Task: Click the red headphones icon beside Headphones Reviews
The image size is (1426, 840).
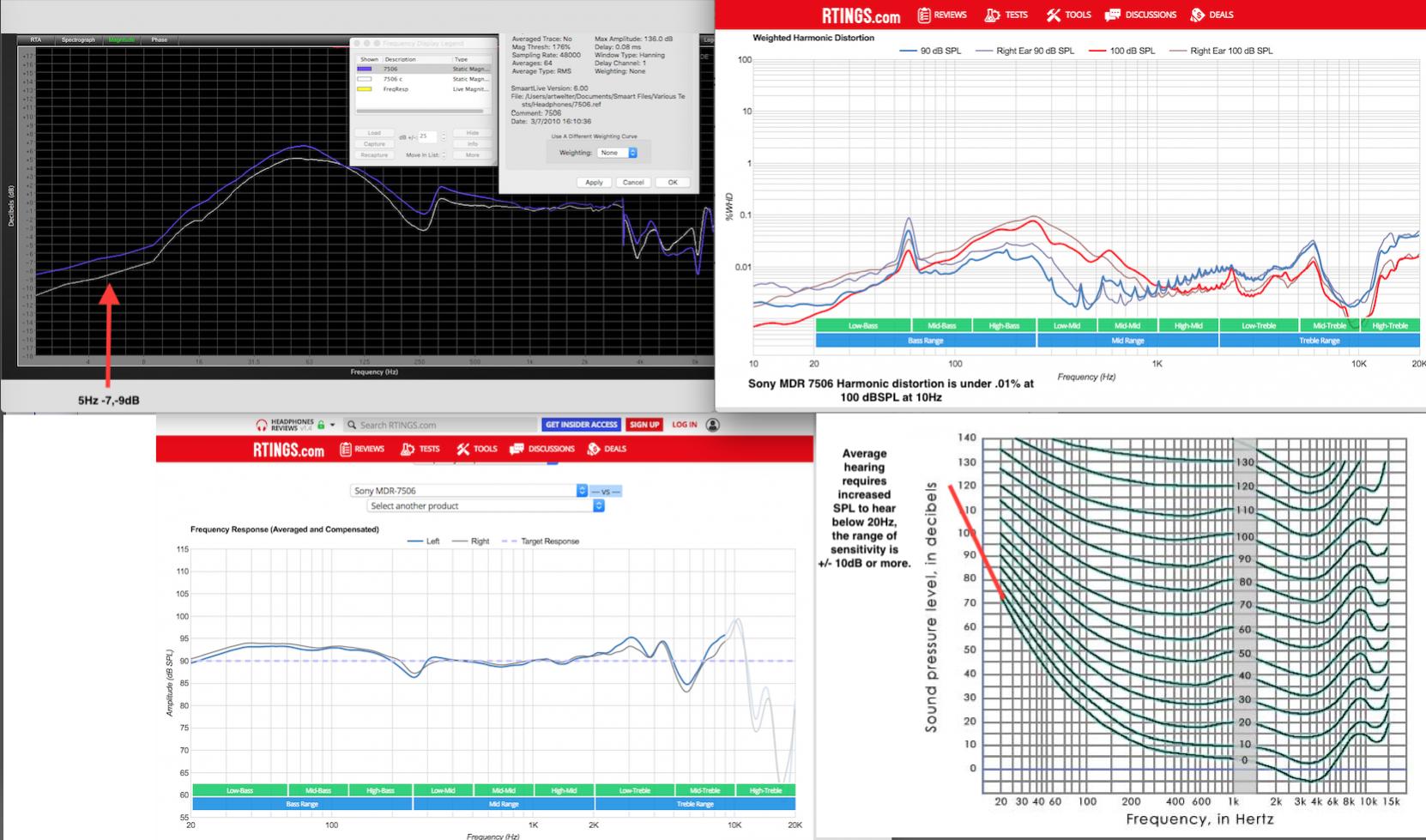Action: point(262,425)
